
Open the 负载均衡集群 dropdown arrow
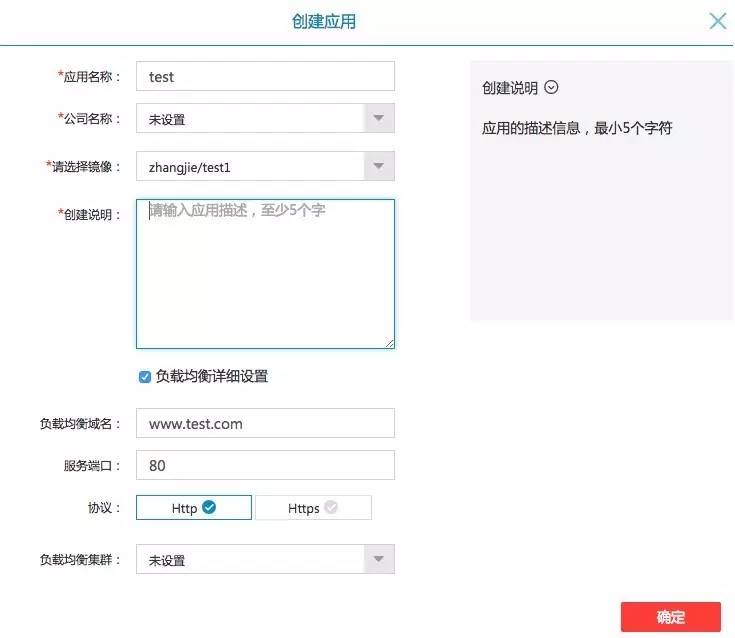tap(379, 559)
